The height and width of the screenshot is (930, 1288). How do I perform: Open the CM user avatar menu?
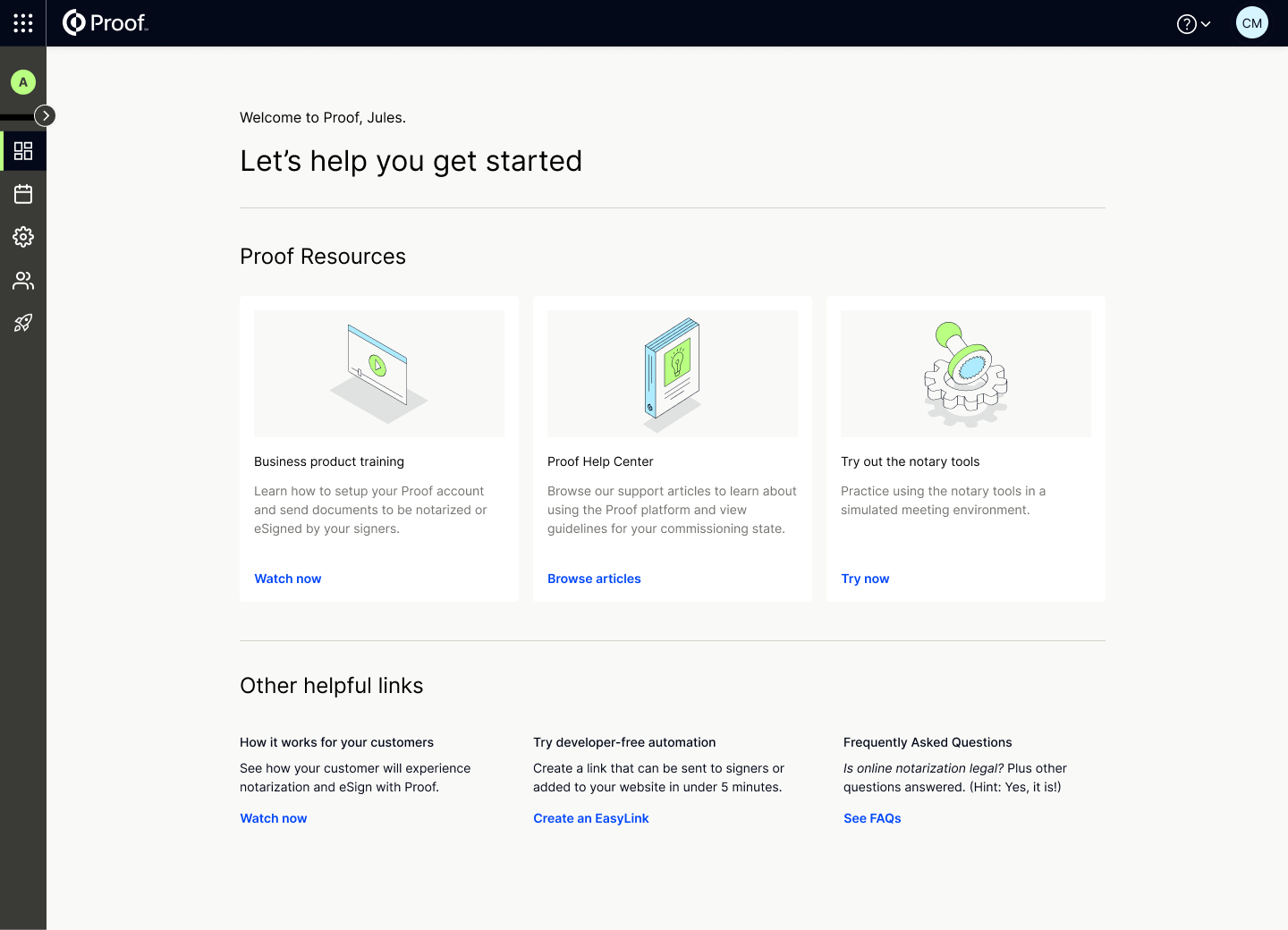click(x=1252, y=23)
